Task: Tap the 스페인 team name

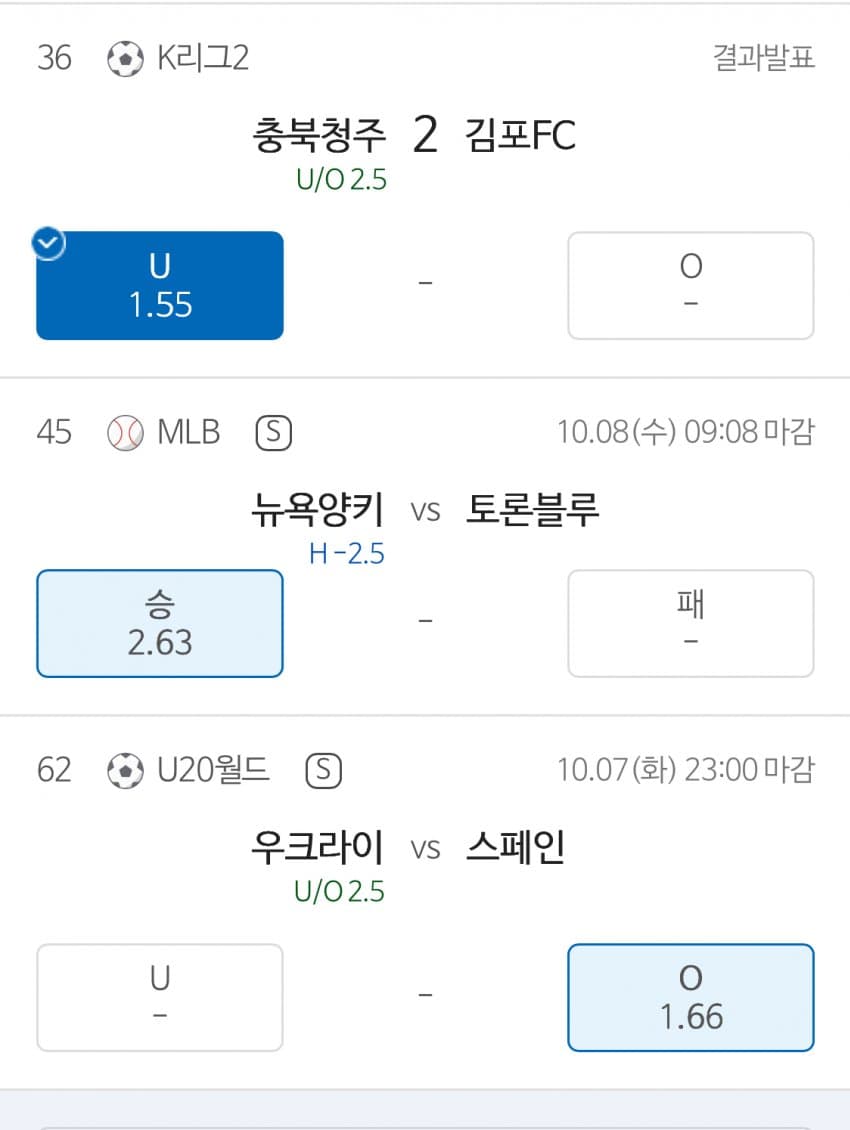Action: pos(515,849)
